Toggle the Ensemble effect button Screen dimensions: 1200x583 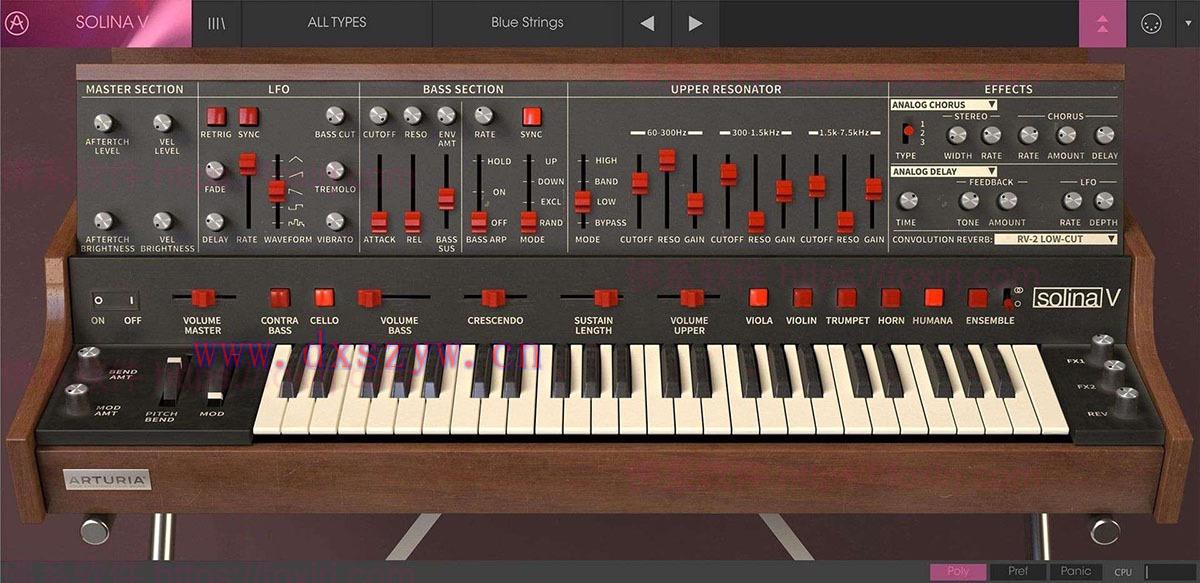pos(977,297)
